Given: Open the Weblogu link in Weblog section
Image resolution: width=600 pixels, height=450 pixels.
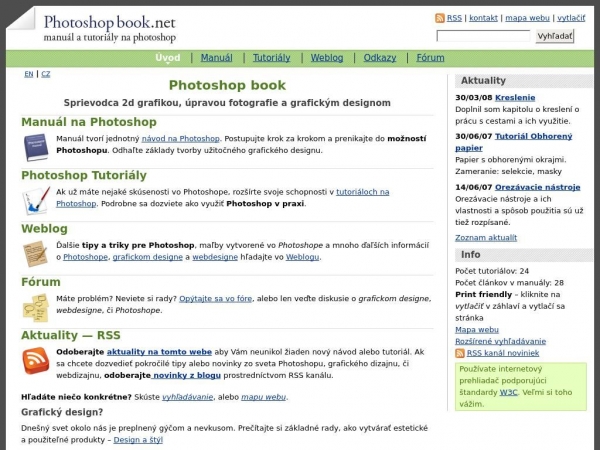Looking at the screenshot, I should pyautogui.click(x=302, y=257).
